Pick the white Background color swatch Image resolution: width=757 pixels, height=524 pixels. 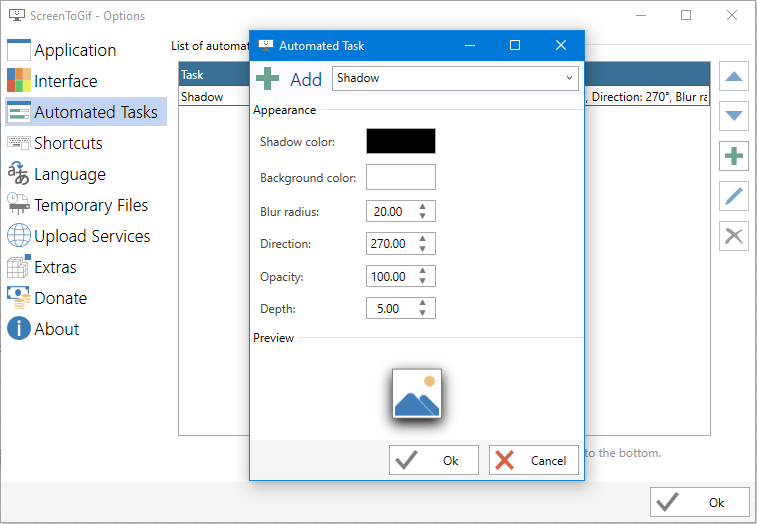(401, 177)
